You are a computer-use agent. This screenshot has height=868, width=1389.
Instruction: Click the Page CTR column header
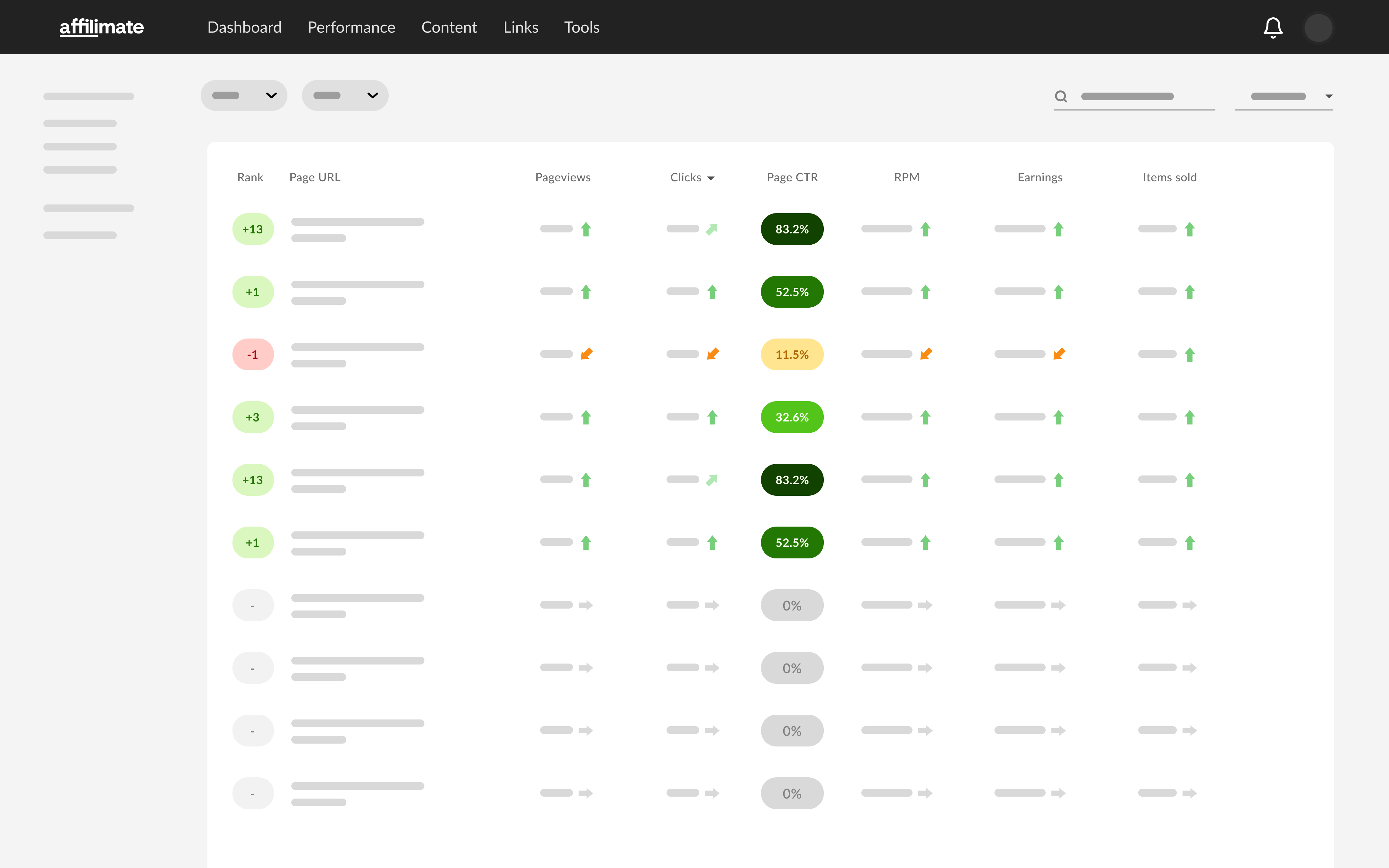pos(792,177)
